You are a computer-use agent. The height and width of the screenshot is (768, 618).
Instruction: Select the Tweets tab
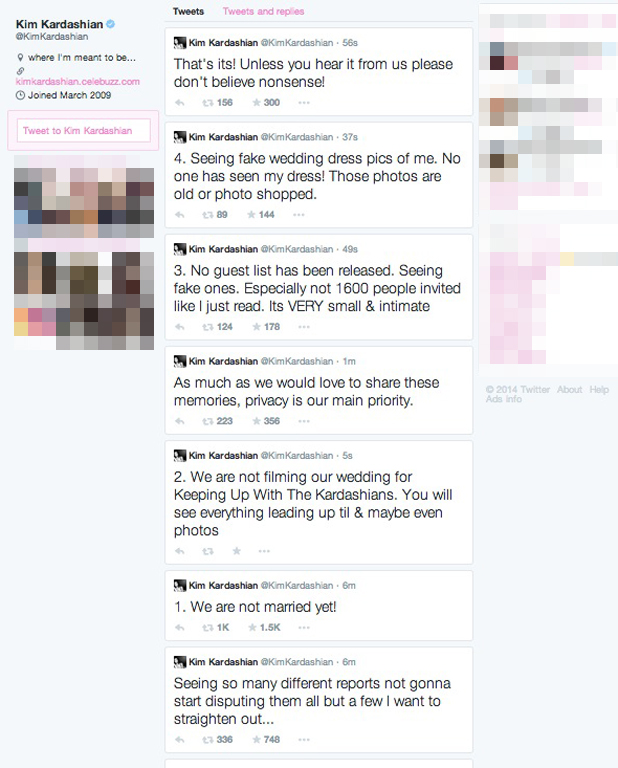click(x=189, y=11)
